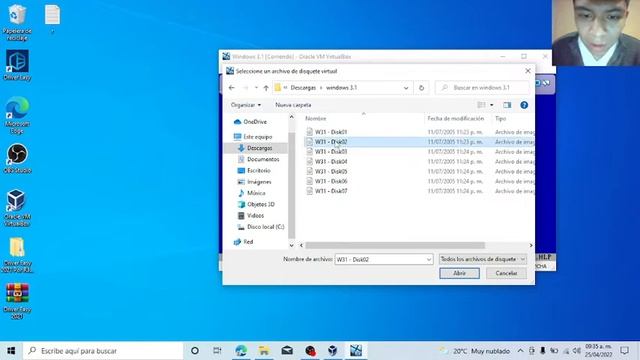The width and height of the screenshot is (640, 360).
Task: Open the Todos los archivos de disquete filter
Action: [x=483, y=259]
